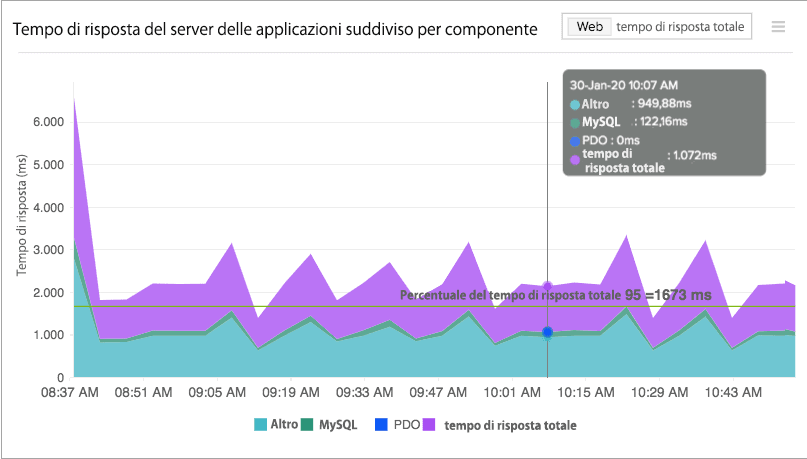807x459 pixels.
Task: Click the '10:29 AM' x-axis label
Action: (659, 393)
